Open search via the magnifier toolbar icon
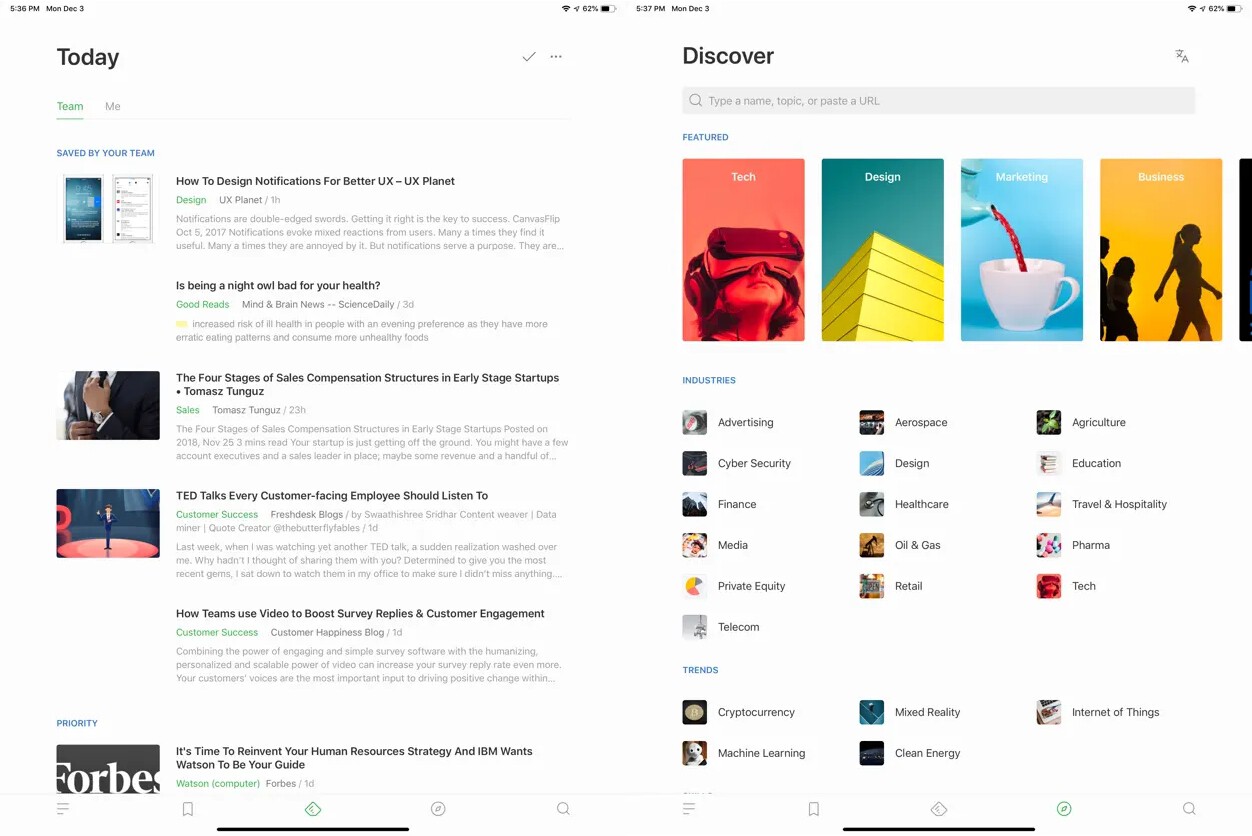1252x836 pixels. pyautogui.click(x=563, y=808)
